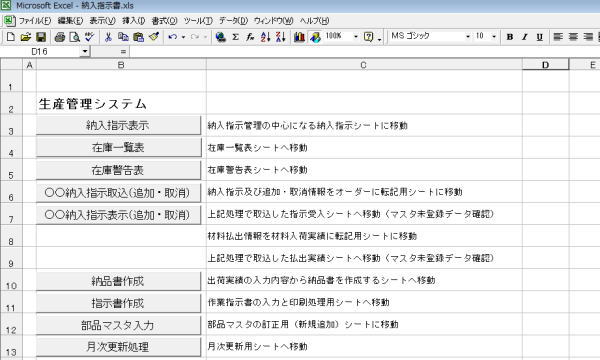Click the AutoSum sigma icon
Screen dimensions: 600x360
tap(235, 37)
